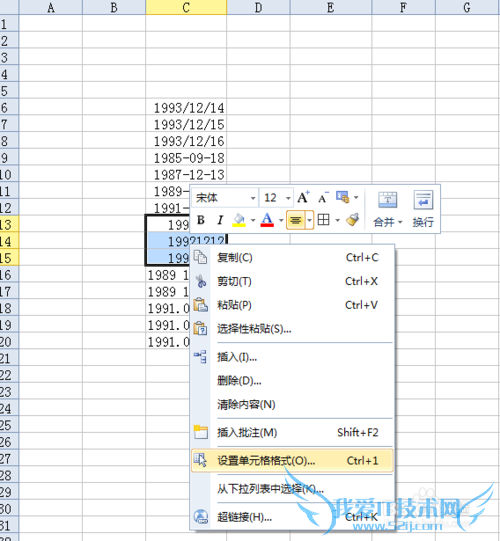Click the paste special icon
The image size is (500, 541).
[x=200, y=328]
